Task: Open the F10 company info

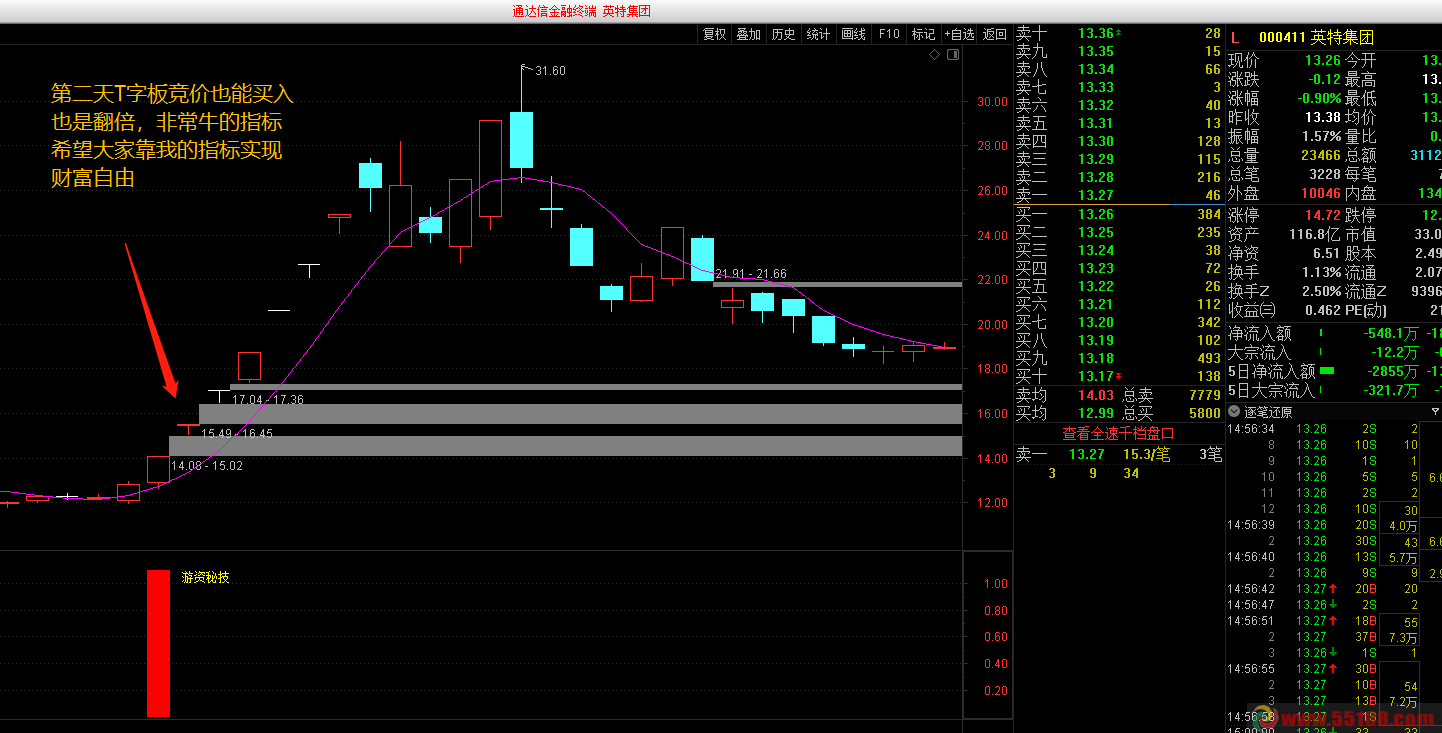Action: pos(889,34)
